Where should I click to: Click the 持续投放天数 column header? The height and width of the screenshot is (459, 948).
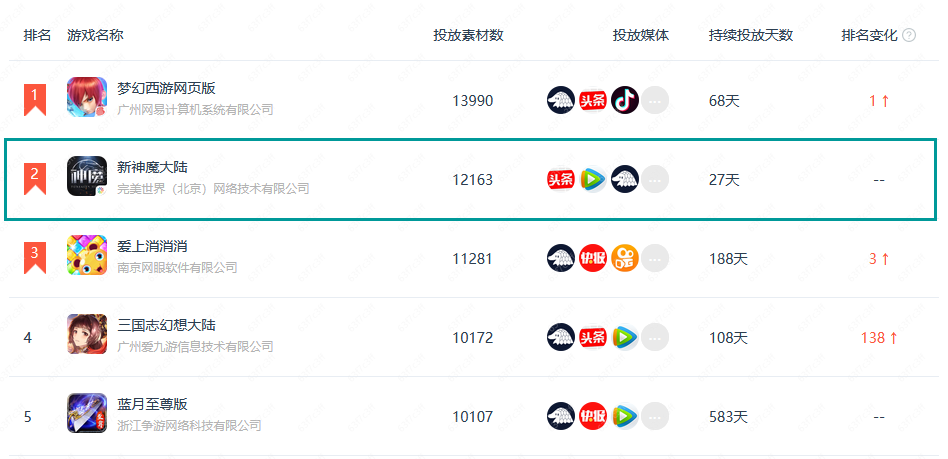click(x=750, y=35)
